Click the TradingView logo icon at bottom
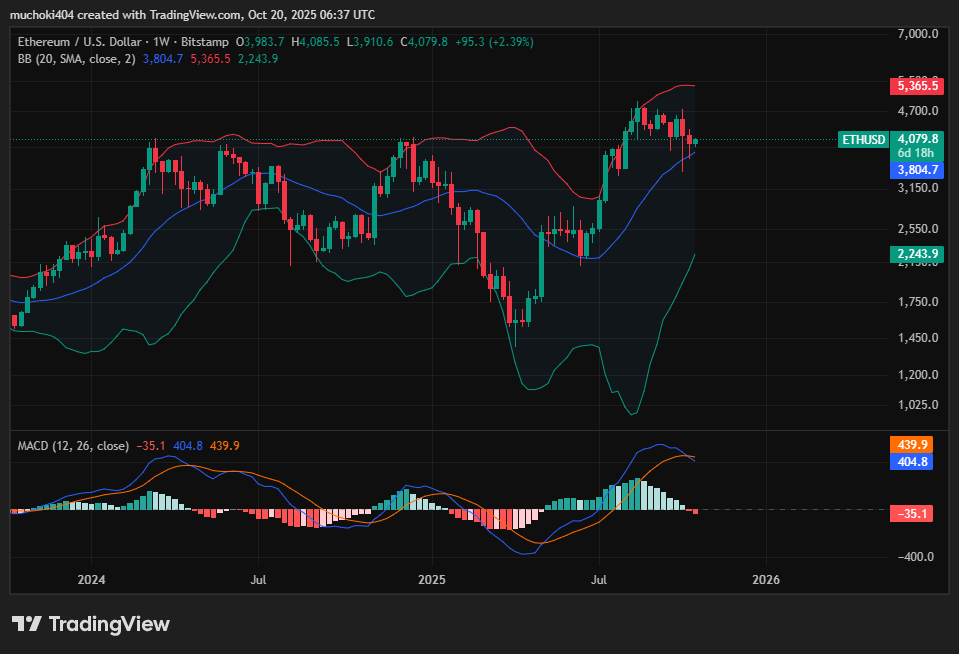Image resolution: width=959 pixels, height=654 pixels. [27, 624]
